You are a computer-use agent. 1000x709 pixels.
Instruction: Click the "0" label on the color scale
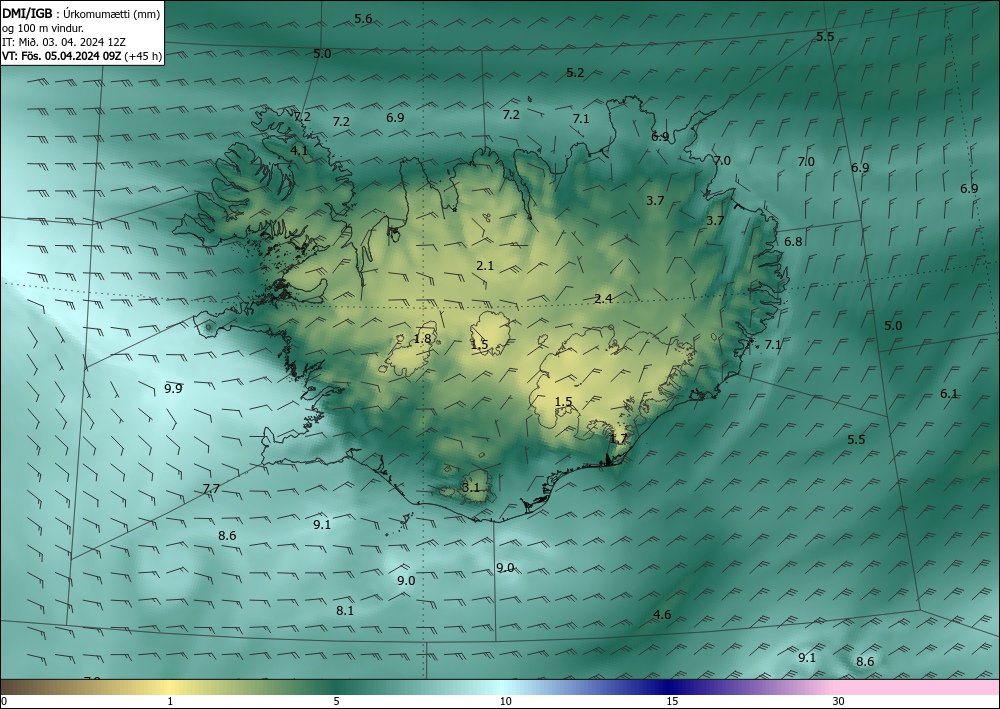[4, 701]
